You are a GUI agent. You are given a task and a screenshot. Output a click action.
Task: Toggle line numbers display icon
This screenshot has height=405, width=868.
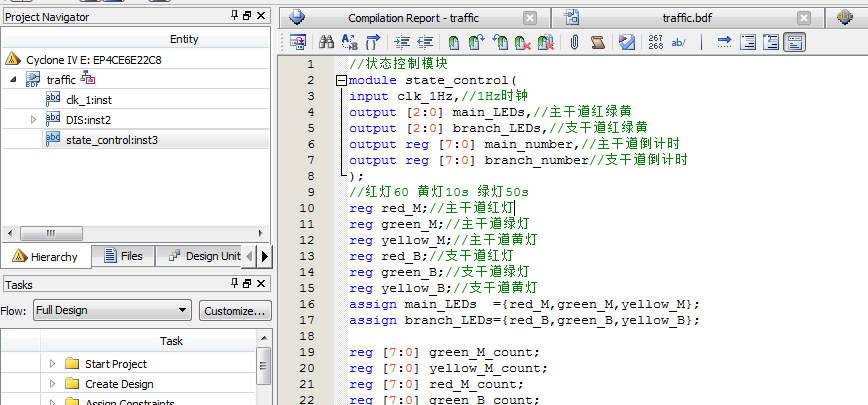[655, 42]
